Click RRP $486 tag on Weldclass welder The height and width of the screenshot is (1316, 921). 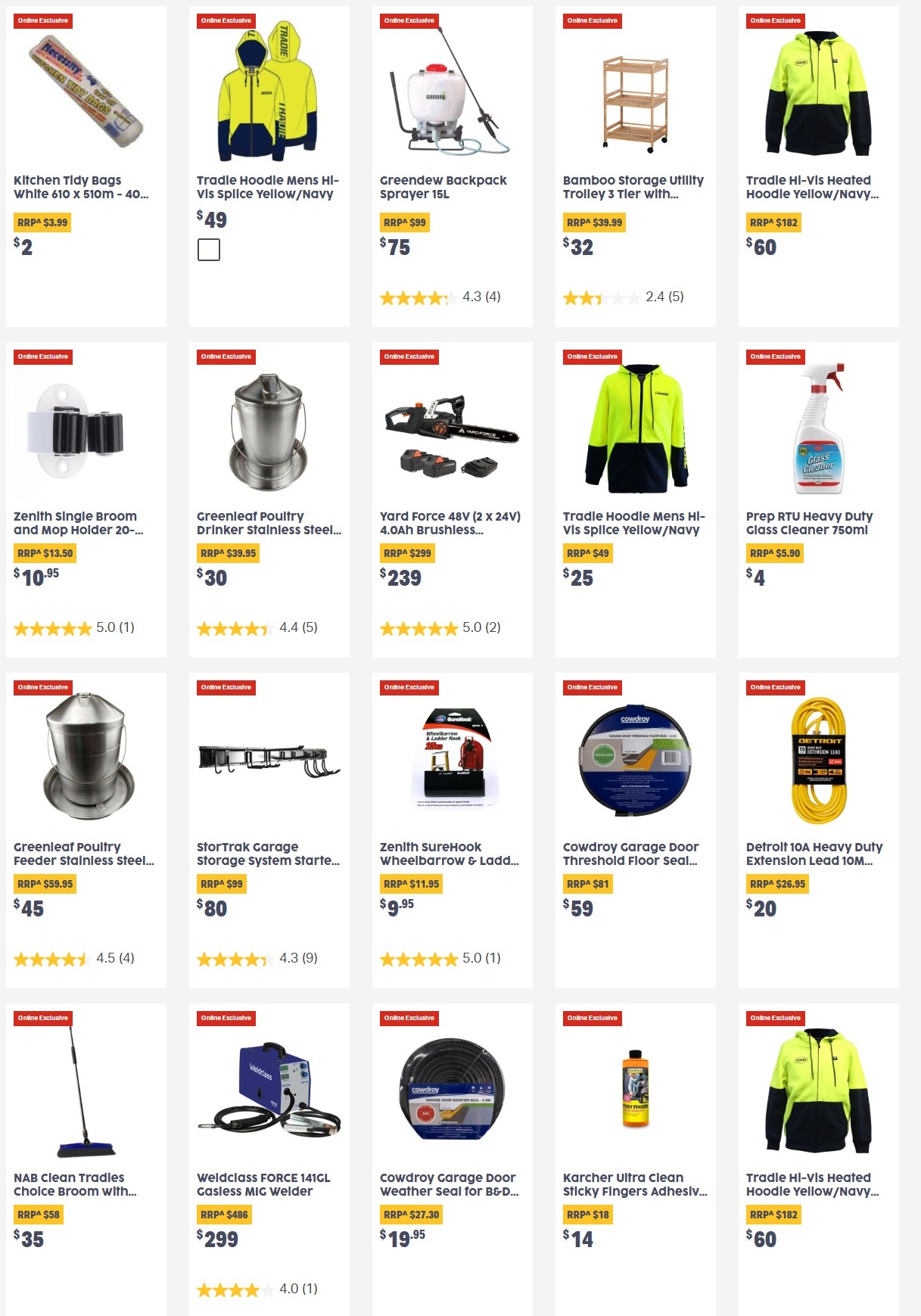click(225, 1215)
